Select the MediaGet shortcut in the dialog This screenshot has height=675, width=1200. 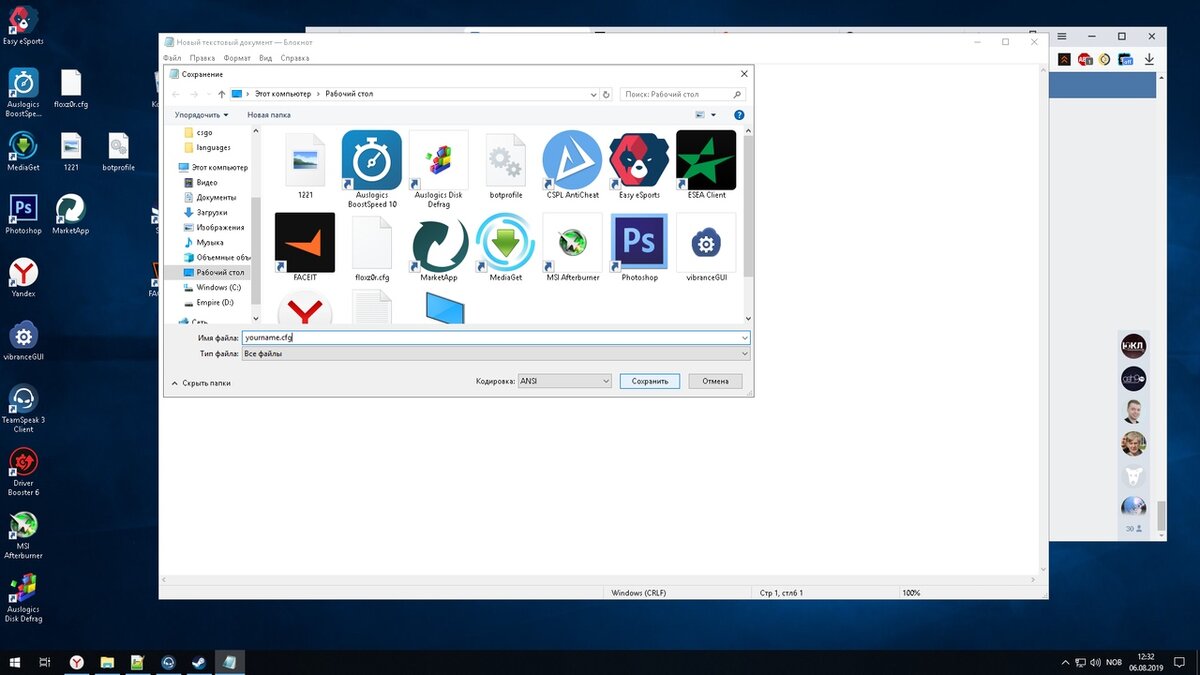point(505,248)
